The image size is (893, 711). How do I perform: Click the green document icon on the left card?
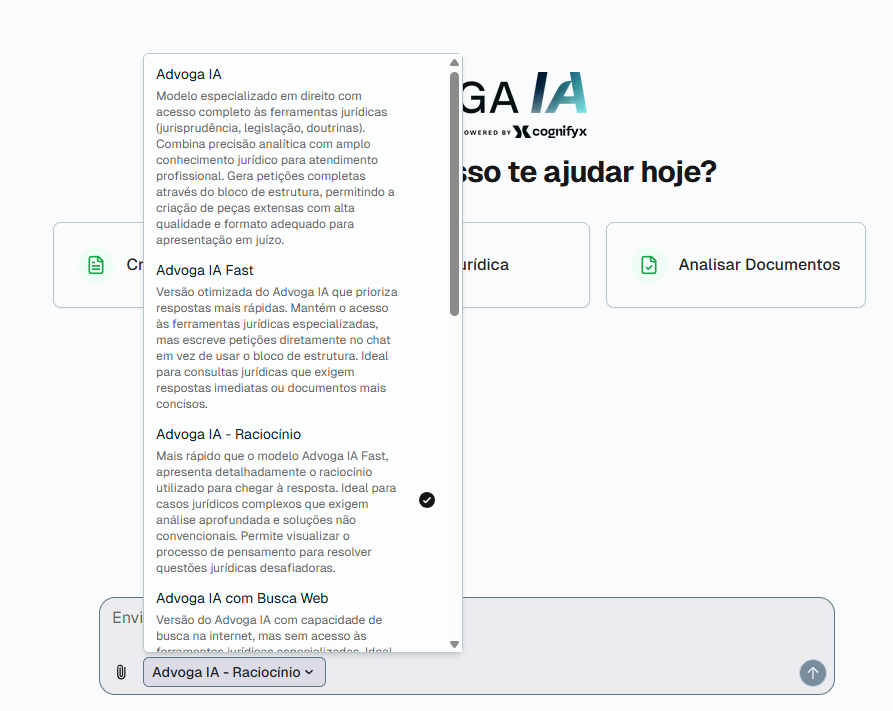coord(96,265)
